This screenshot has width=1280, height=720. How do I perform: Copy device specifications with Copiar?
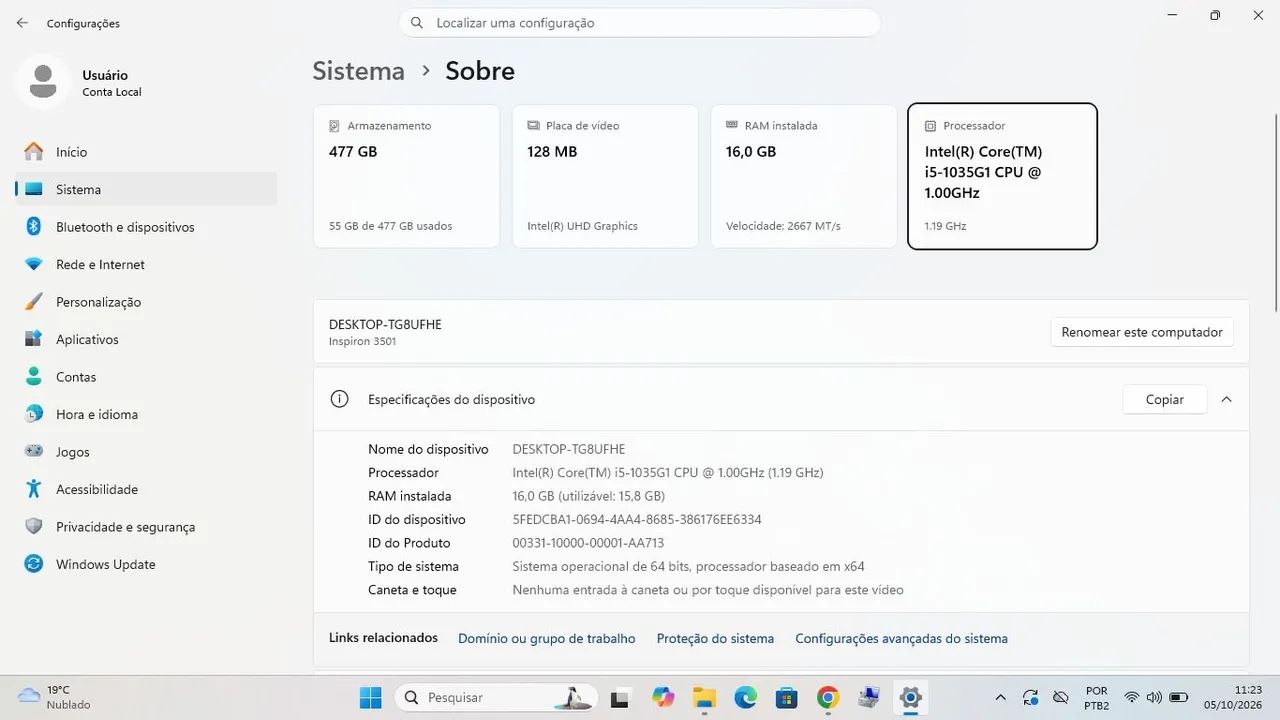point(1165,399)
